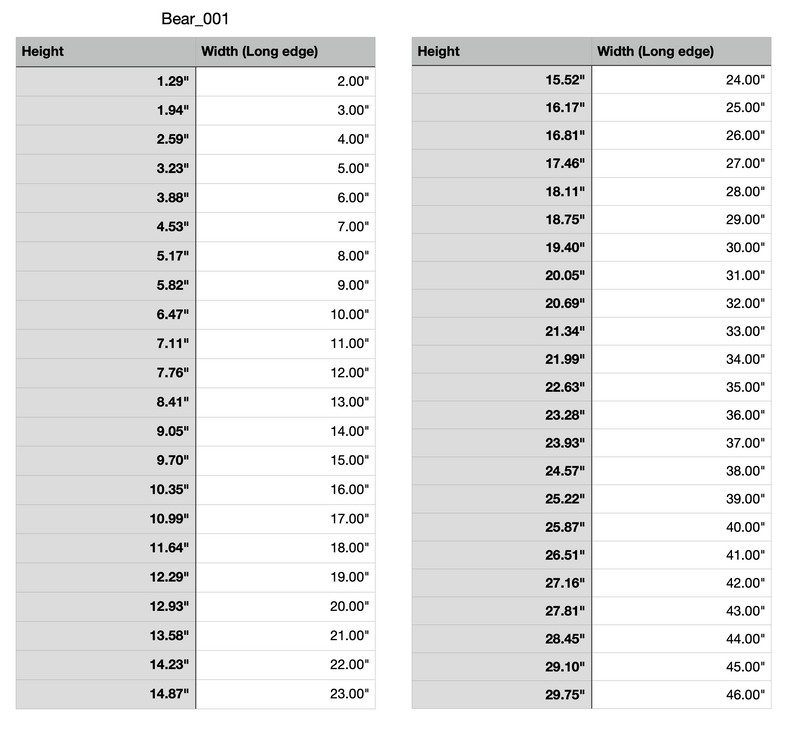800x729 pixels.
Task: Select right table Width (Long edge) header
Action: click(x=681, y=51)
